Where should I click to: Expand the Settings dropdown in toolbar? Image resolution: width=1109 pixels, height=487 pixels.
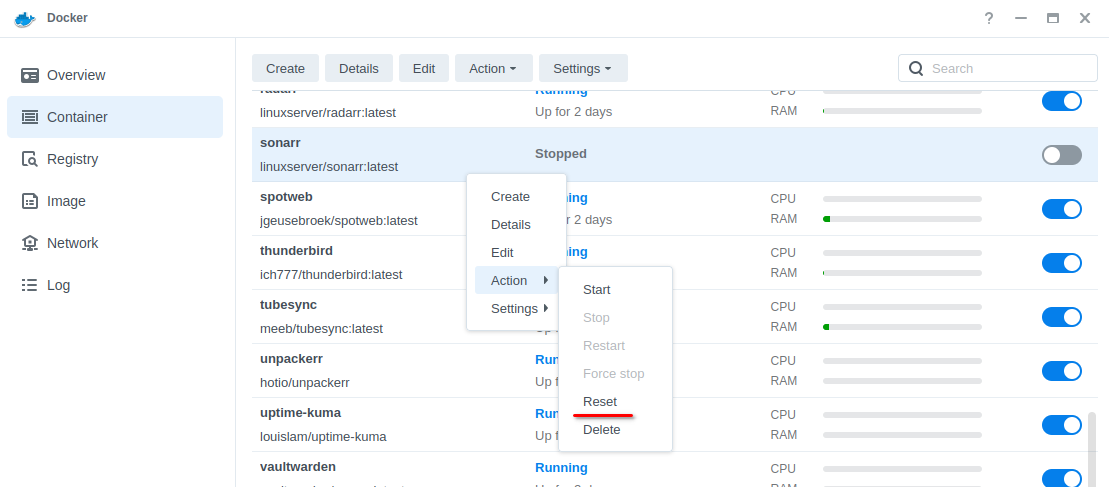[x=582, y=68]
